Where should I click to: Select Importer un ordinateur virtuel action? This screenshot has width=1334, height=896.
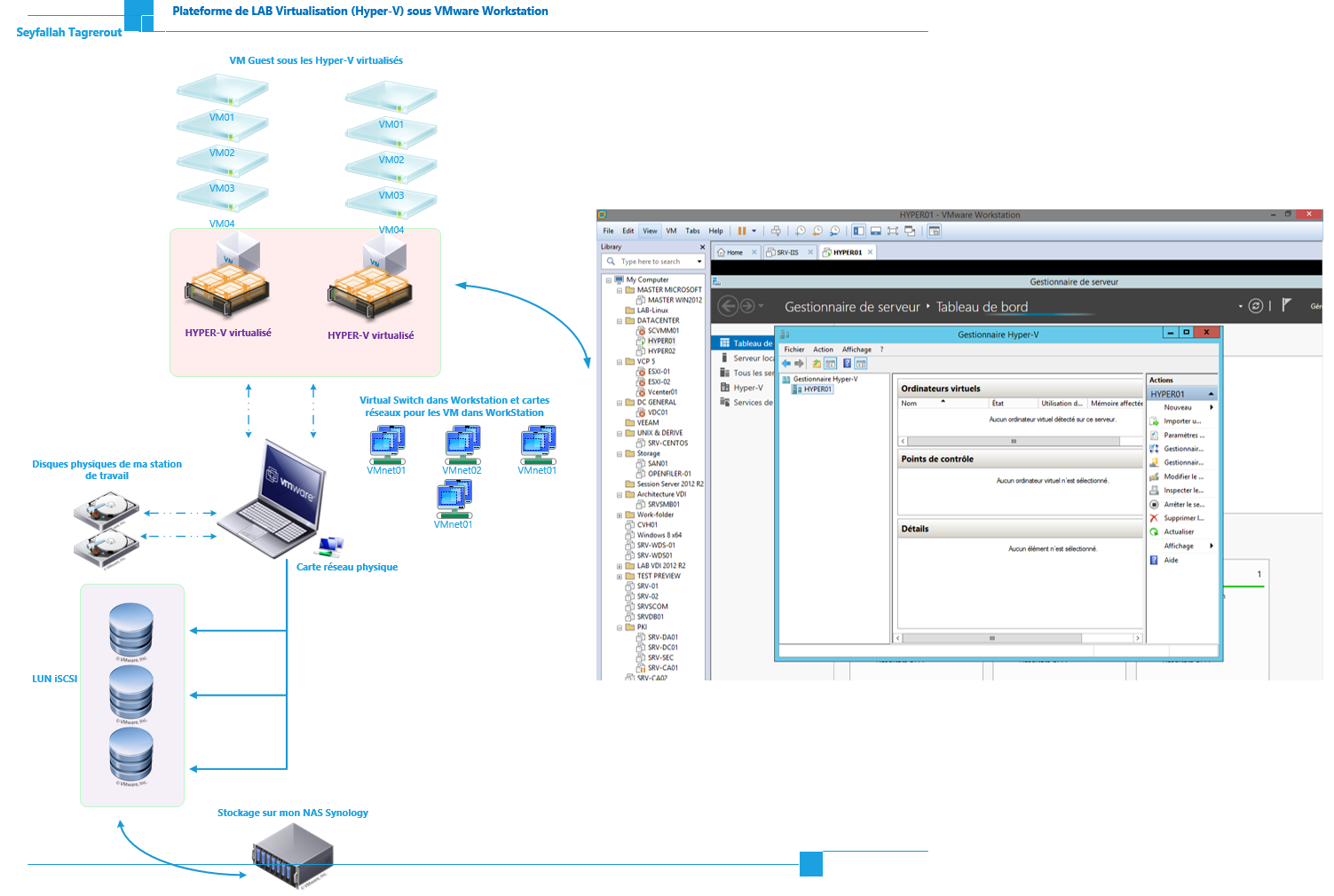tap(1180, 420)
